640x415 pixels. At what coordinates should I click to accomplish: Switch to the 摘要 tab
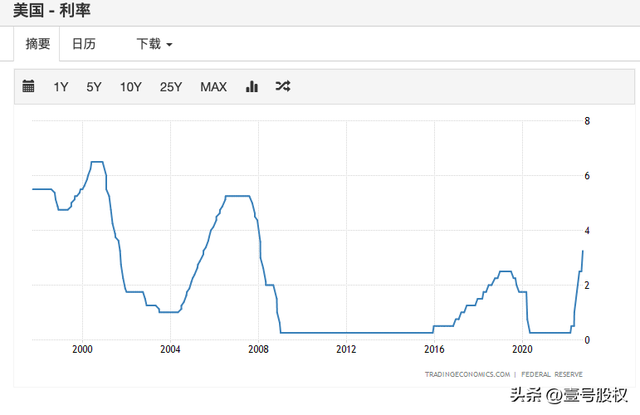coord(38,44)
